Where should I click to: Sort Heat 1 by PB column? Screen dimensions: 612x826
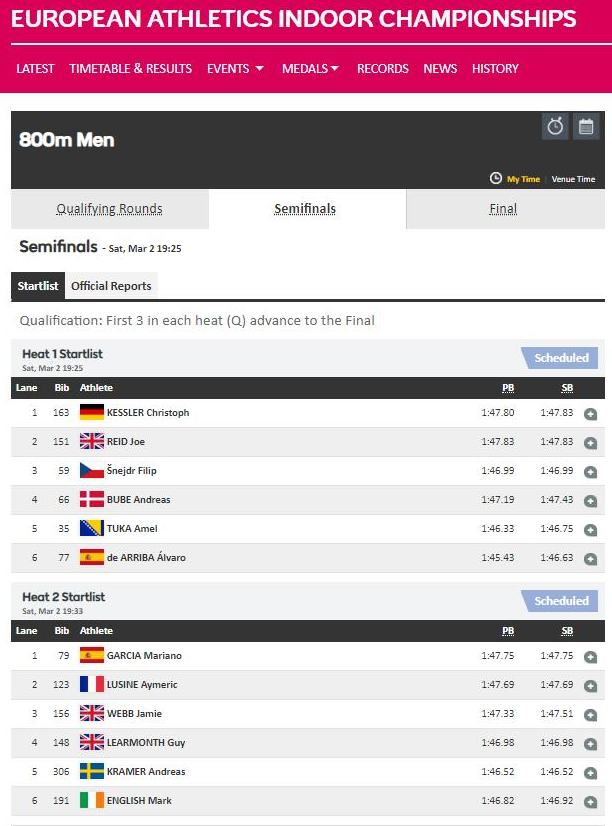pyautogui.click(x=508, y=388)
